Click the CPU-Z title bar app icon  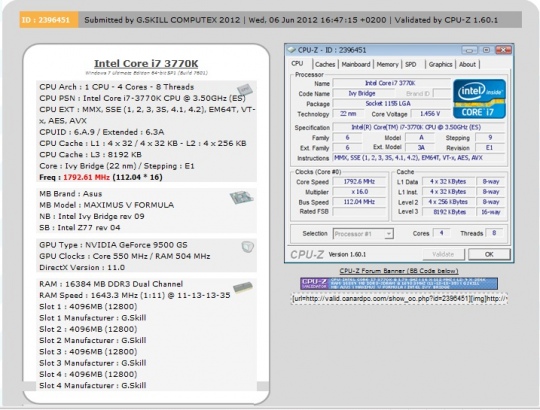pyautogui.click(x=292, y=50)
